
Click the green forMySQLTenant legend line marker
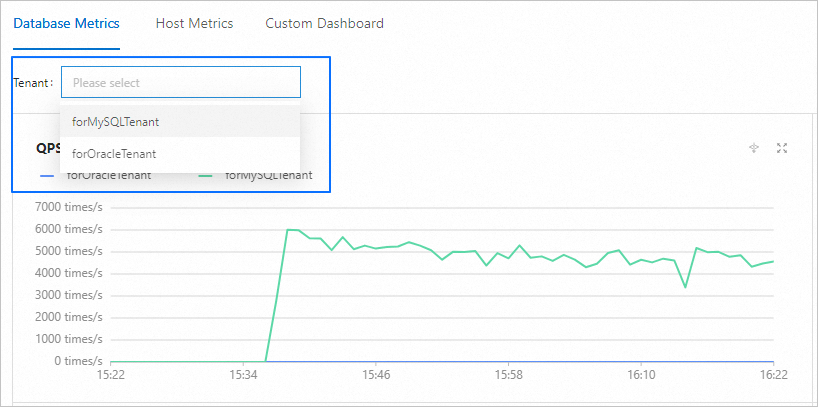208,175
